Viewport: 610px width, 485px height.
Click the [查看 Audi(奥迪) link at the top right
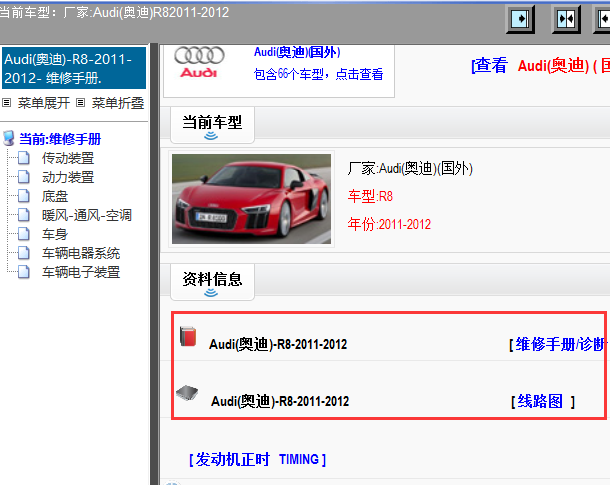tap(540, 65)
